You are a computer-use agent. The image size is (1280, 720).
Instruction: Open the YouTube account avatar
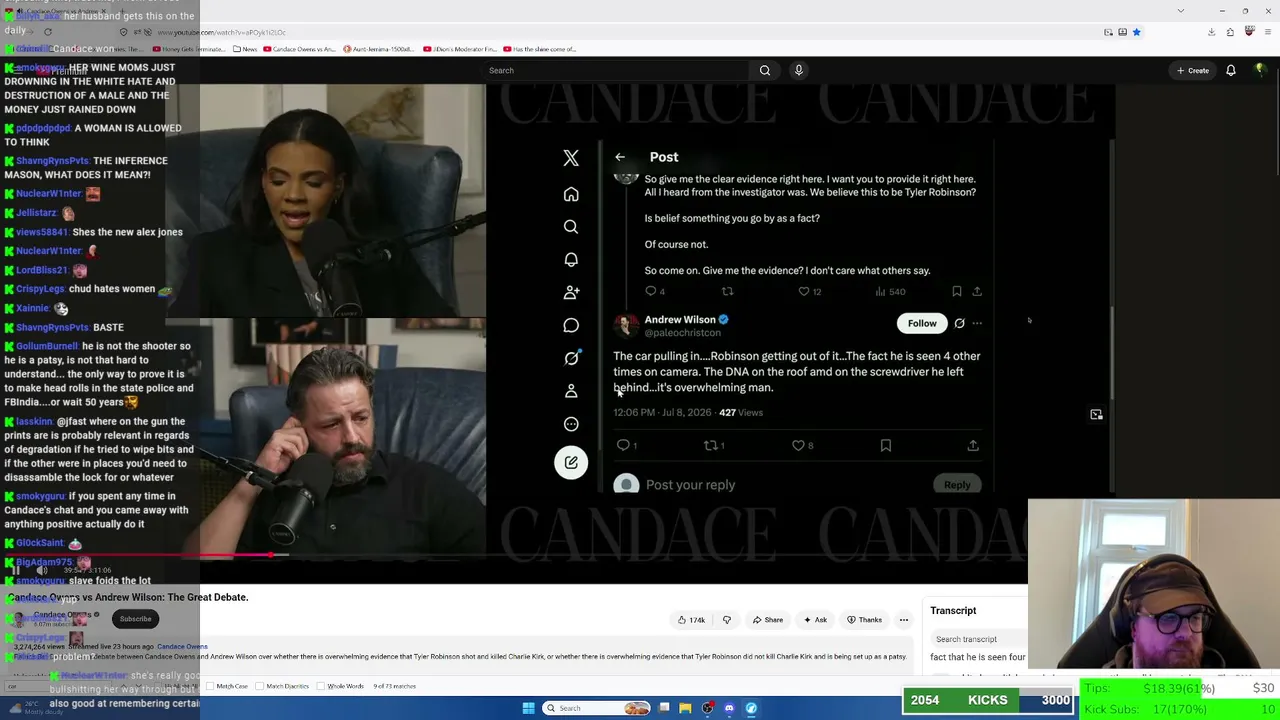(x=1260, y=70)
